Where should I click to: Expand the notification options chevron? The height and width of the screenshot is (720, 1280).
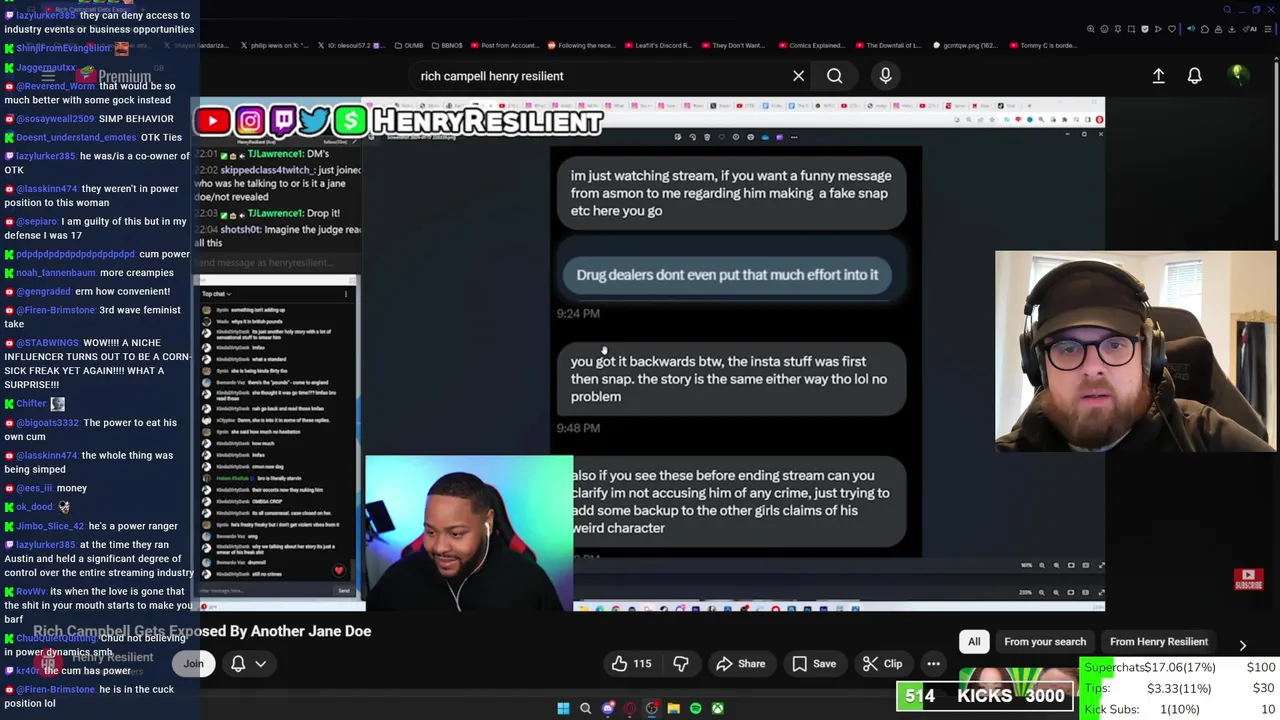coord(261,663)
